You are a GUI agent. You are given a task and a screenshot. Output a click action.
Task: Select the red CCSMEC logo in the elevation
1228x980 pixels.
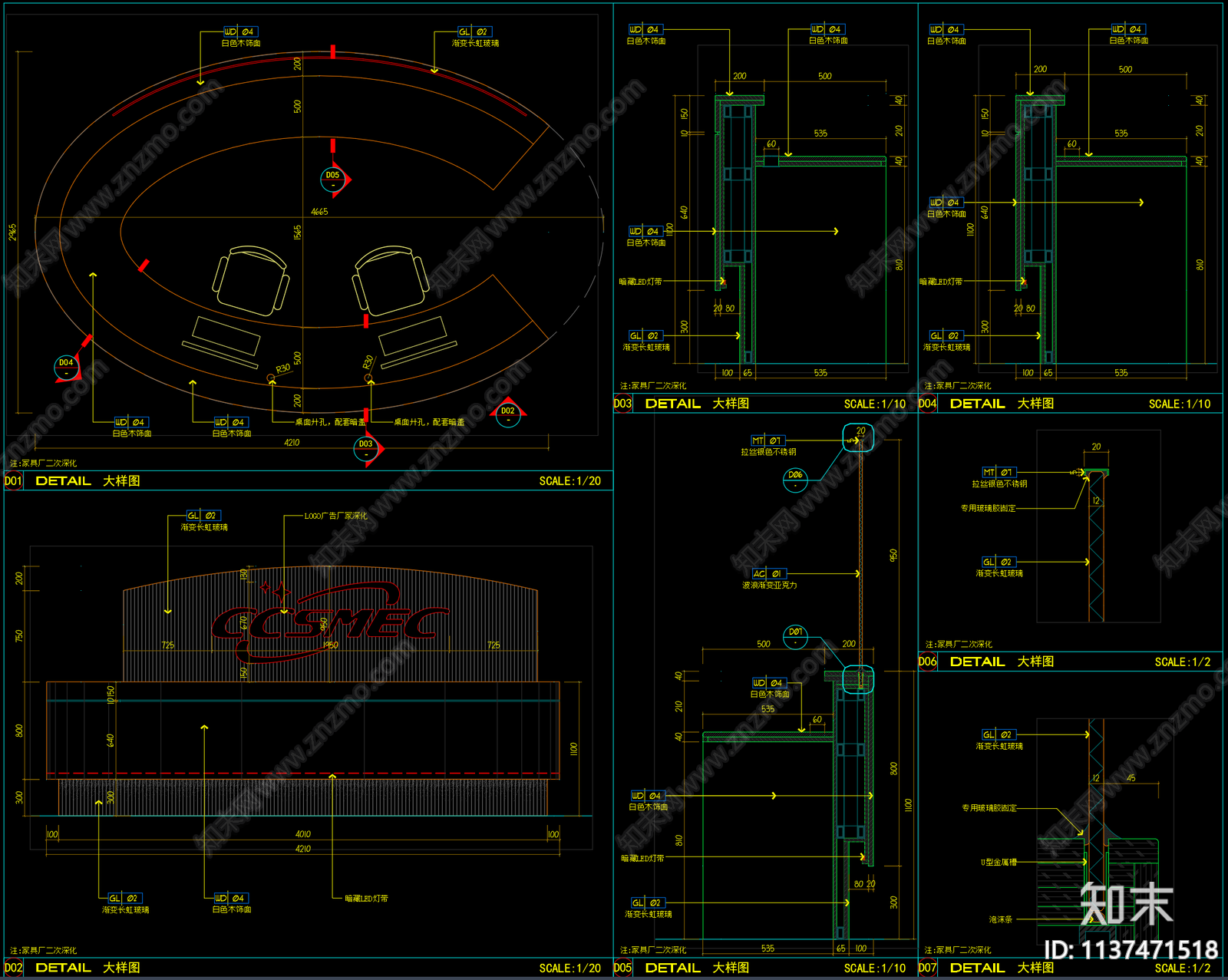[328, 623]
